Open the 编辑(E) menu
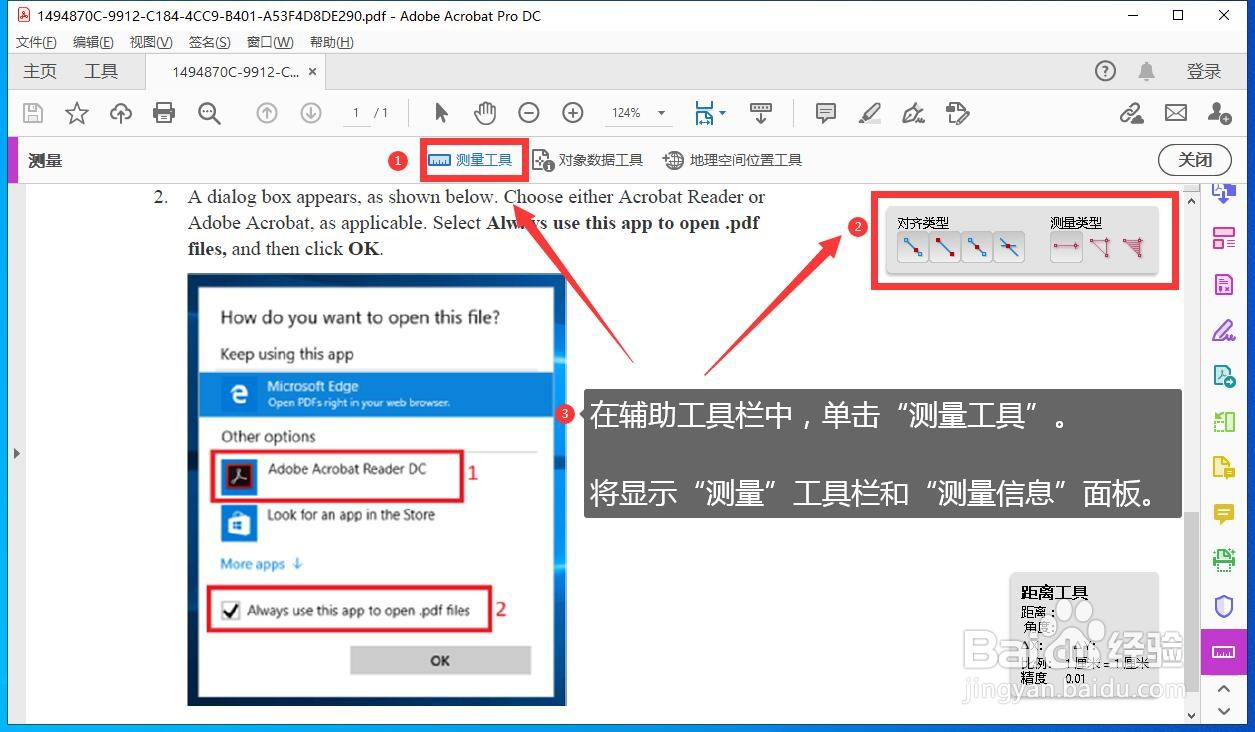The height and width of the screenshot is (732, 1255). coord(93,42)
